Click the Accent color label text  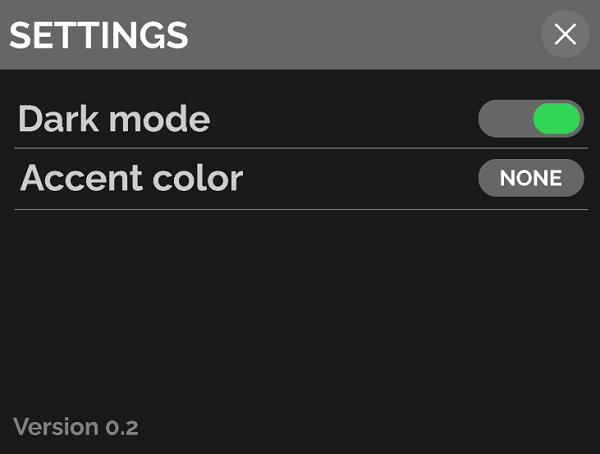click(131, 178)
